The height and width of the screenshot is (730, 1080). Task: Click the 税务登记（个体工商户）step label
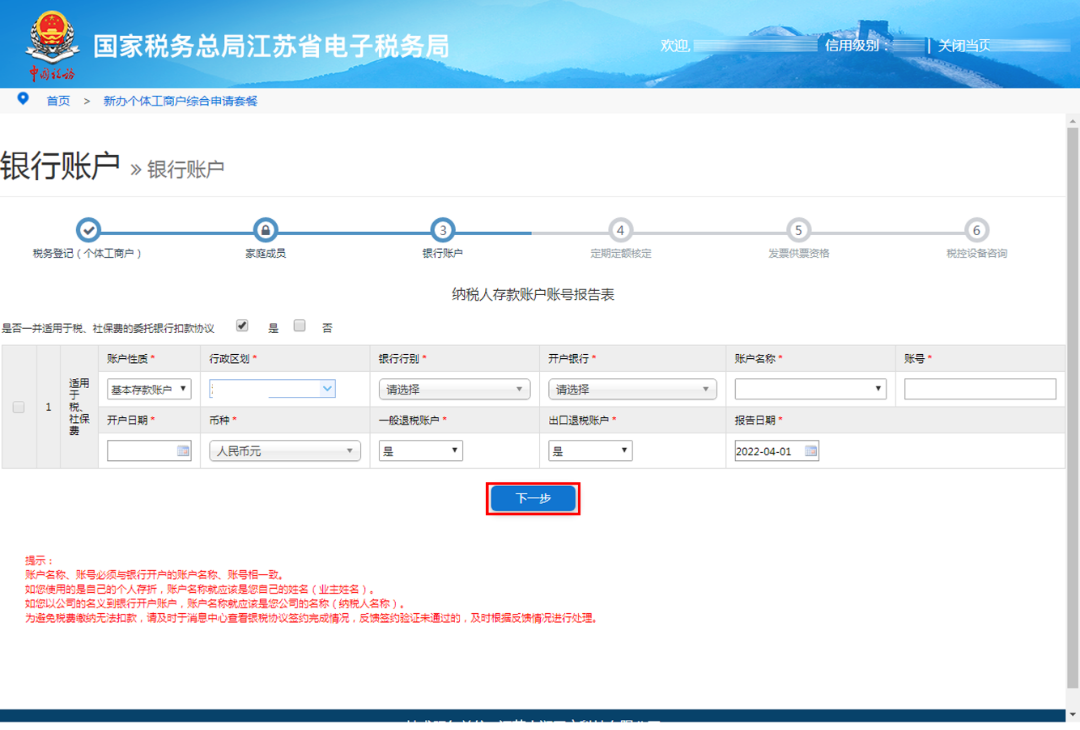87,253
